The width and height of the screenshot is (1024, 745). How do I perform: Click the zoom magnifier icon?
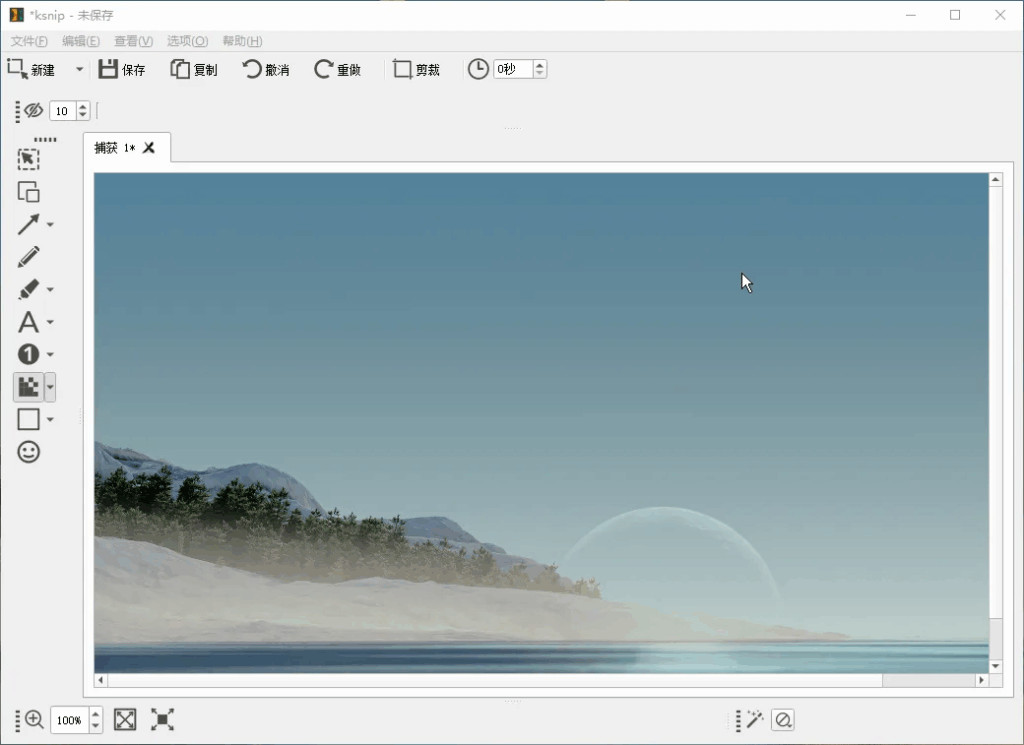coord(34,720)
